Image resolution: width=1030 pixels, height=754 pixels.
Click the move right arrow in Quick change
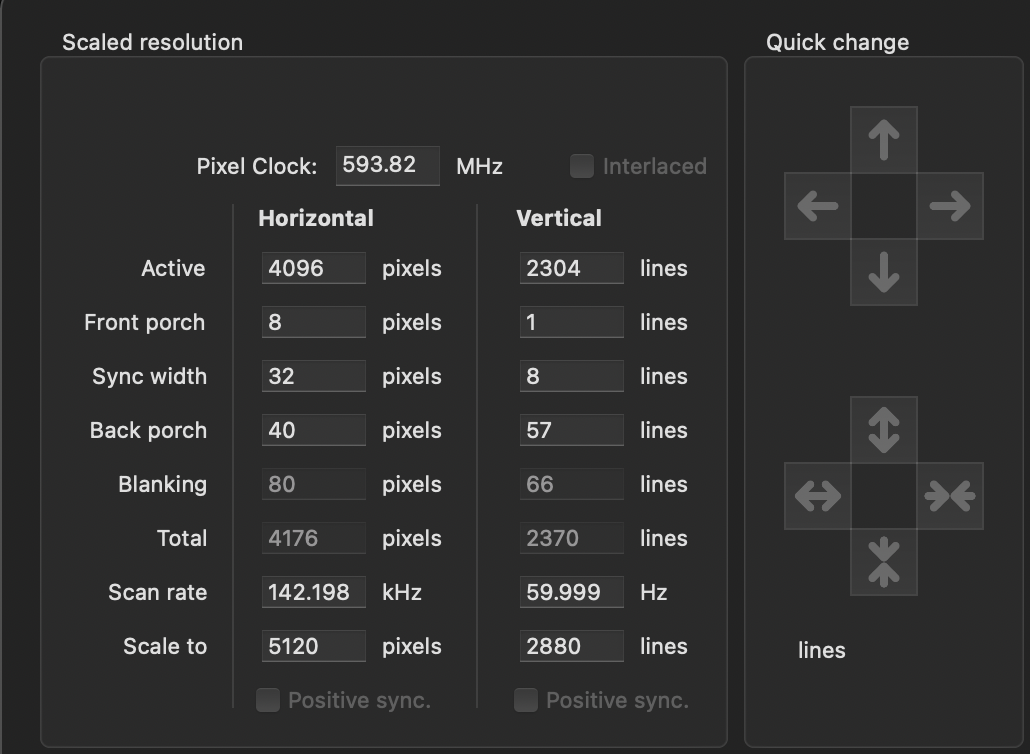[950, 206]
